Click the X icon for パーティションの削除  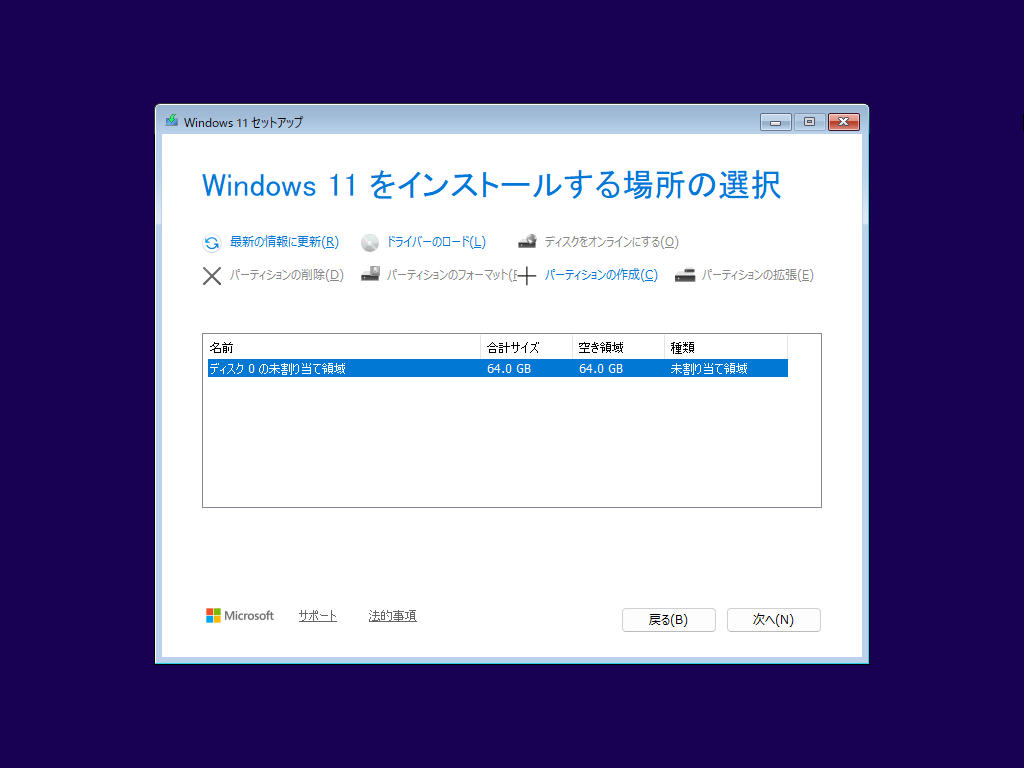(212, 276)
